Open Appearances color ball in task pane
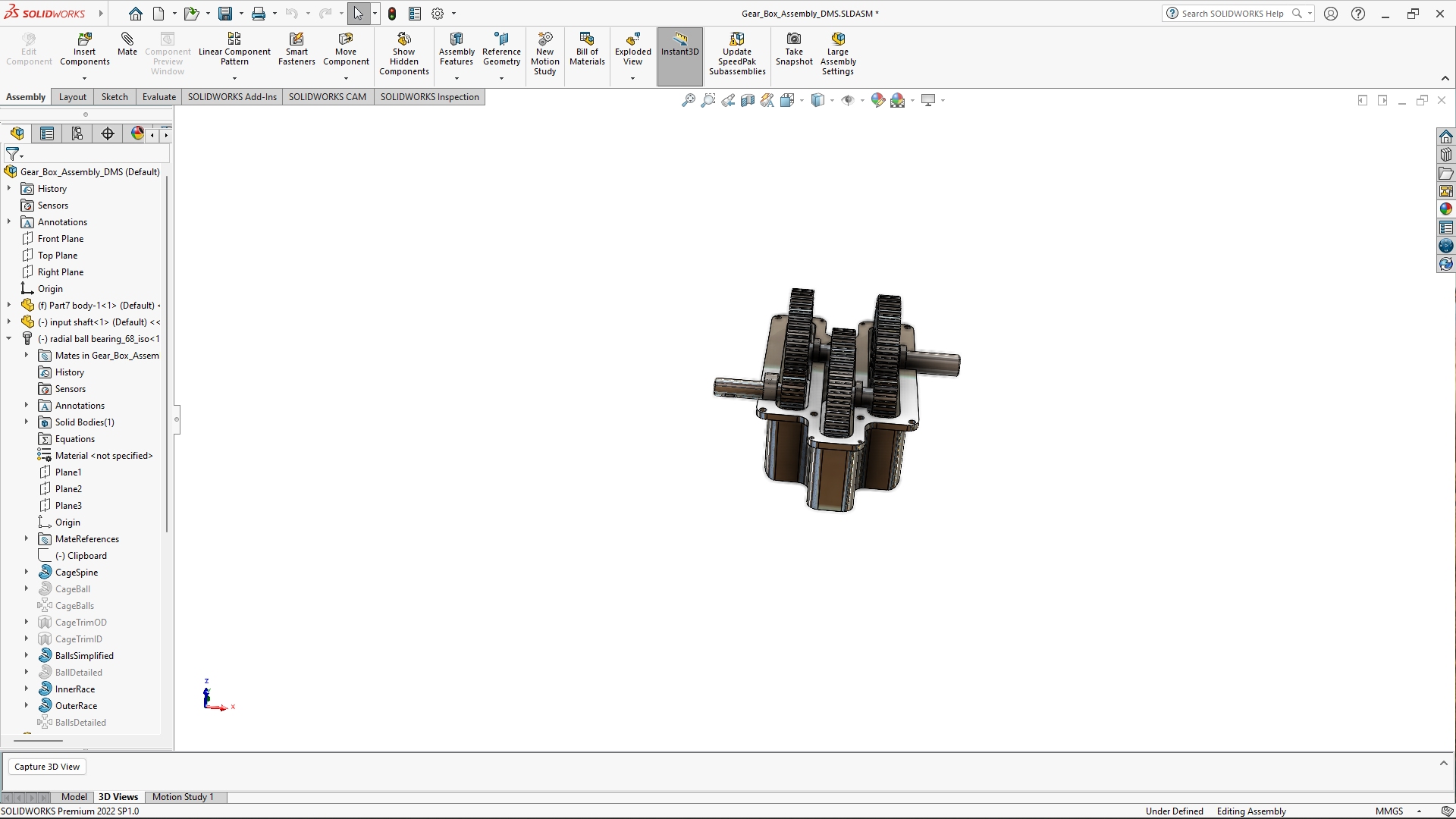 pos(1445,209)
